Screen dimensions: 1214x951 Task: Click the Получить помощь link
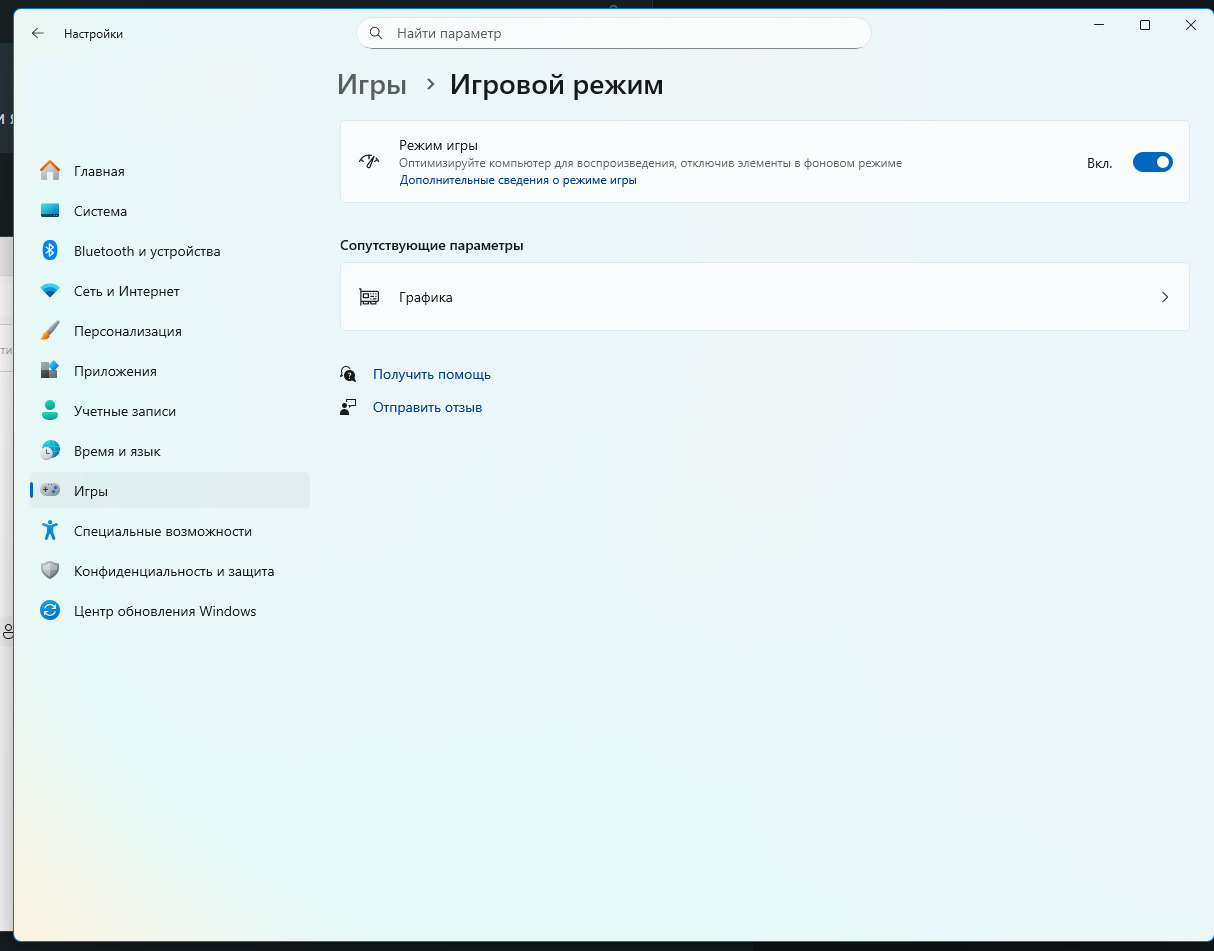tap(431, 374)
